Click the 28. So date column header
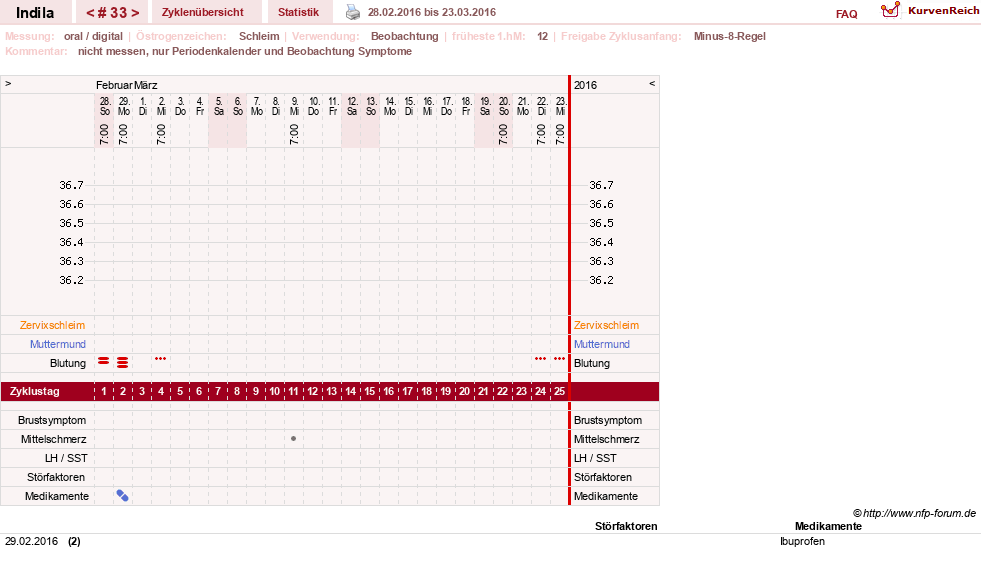This screenshot has height=565, width=981. (104, 106)
